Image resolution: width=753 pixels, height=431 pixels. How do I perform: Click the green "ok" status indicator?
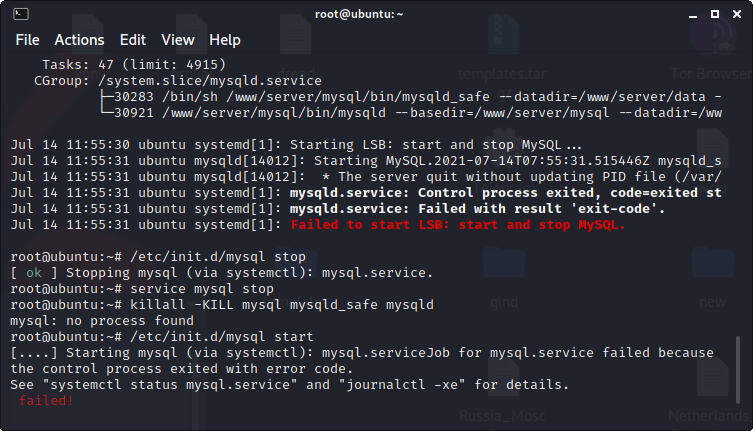(34, 273)
